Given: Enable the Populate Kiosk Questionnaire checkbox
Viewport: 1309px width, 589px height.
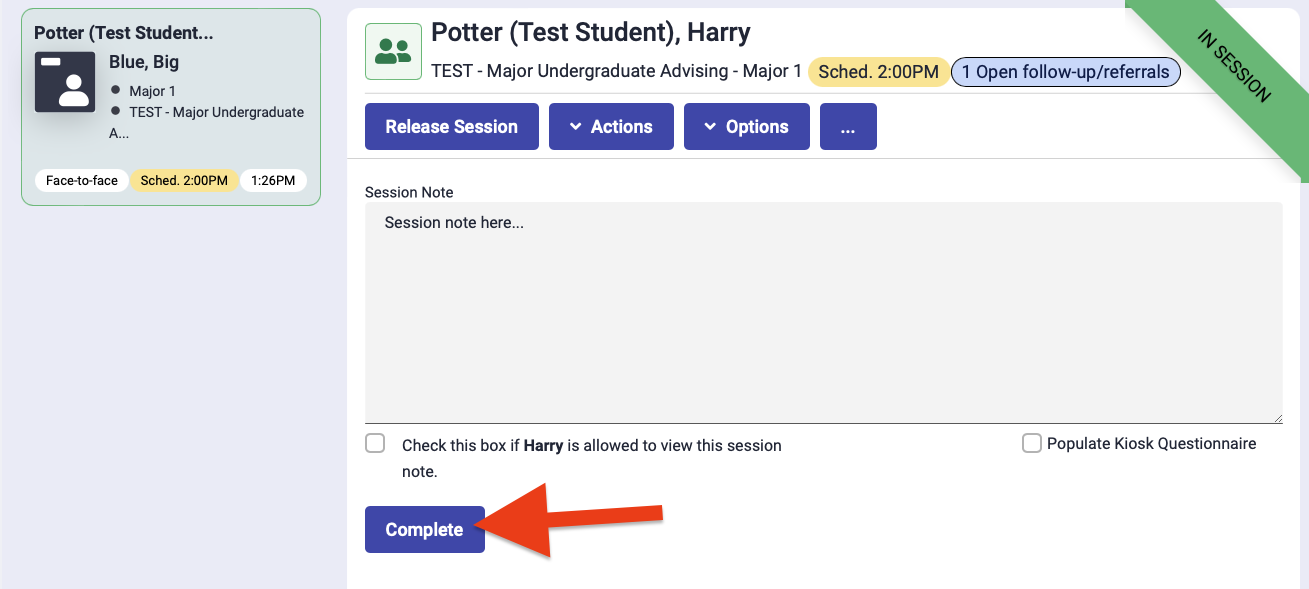Looking at the screenshot, I should coord(1031,443).
